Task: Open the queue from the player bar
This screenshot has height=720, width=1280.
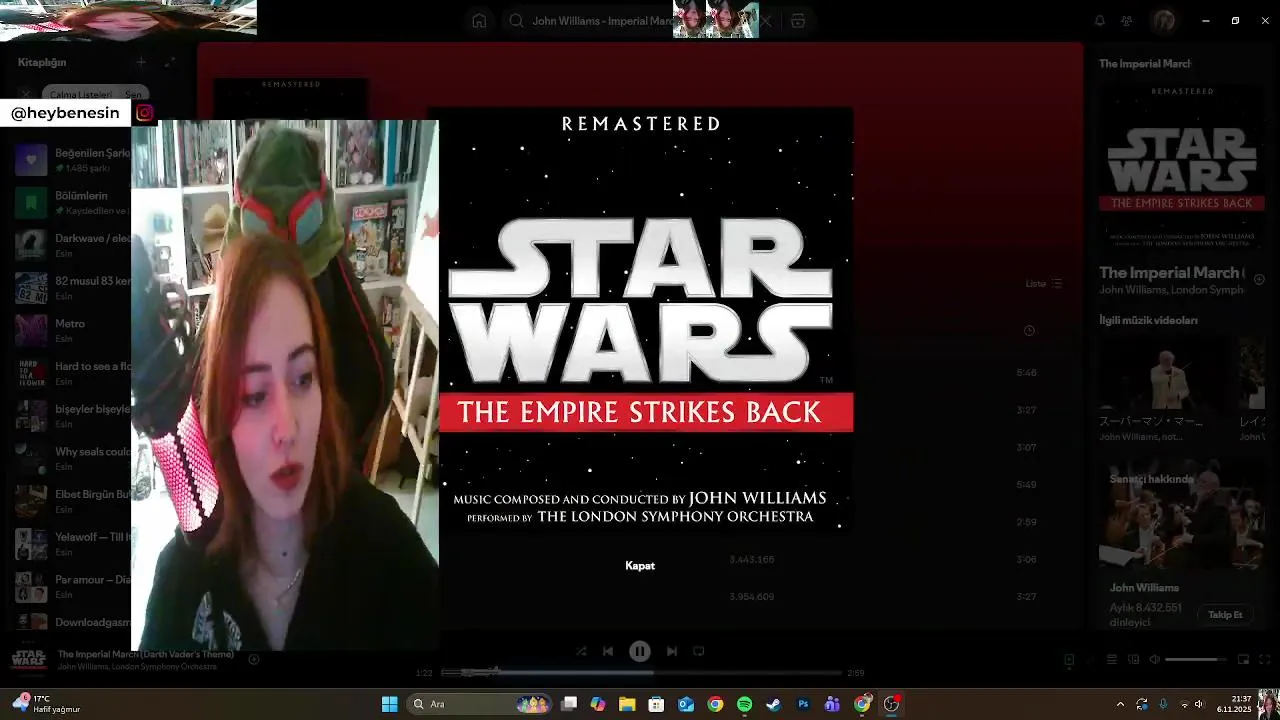Action: click(x=1111, y=660)
